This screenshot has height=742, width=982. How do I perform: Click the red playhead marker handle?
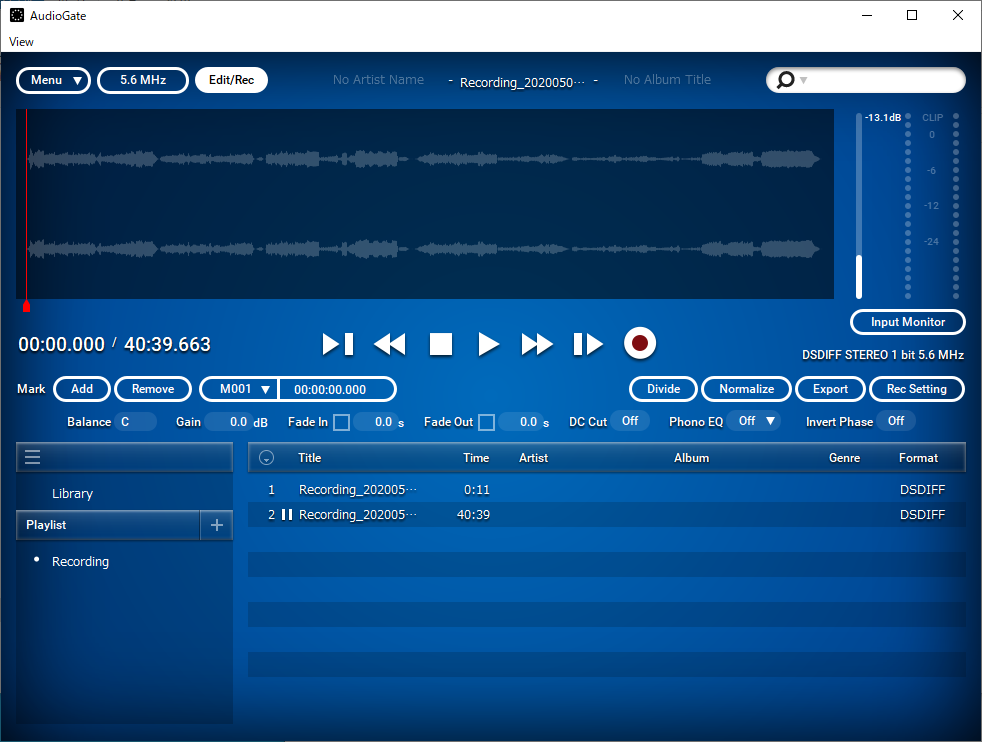coord(26,306)
